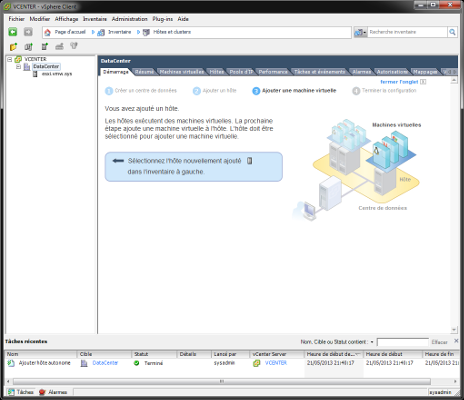Screen dimensions: 464x400
Task: Click the recent tasks filter text field
Action: click(403, 342)
